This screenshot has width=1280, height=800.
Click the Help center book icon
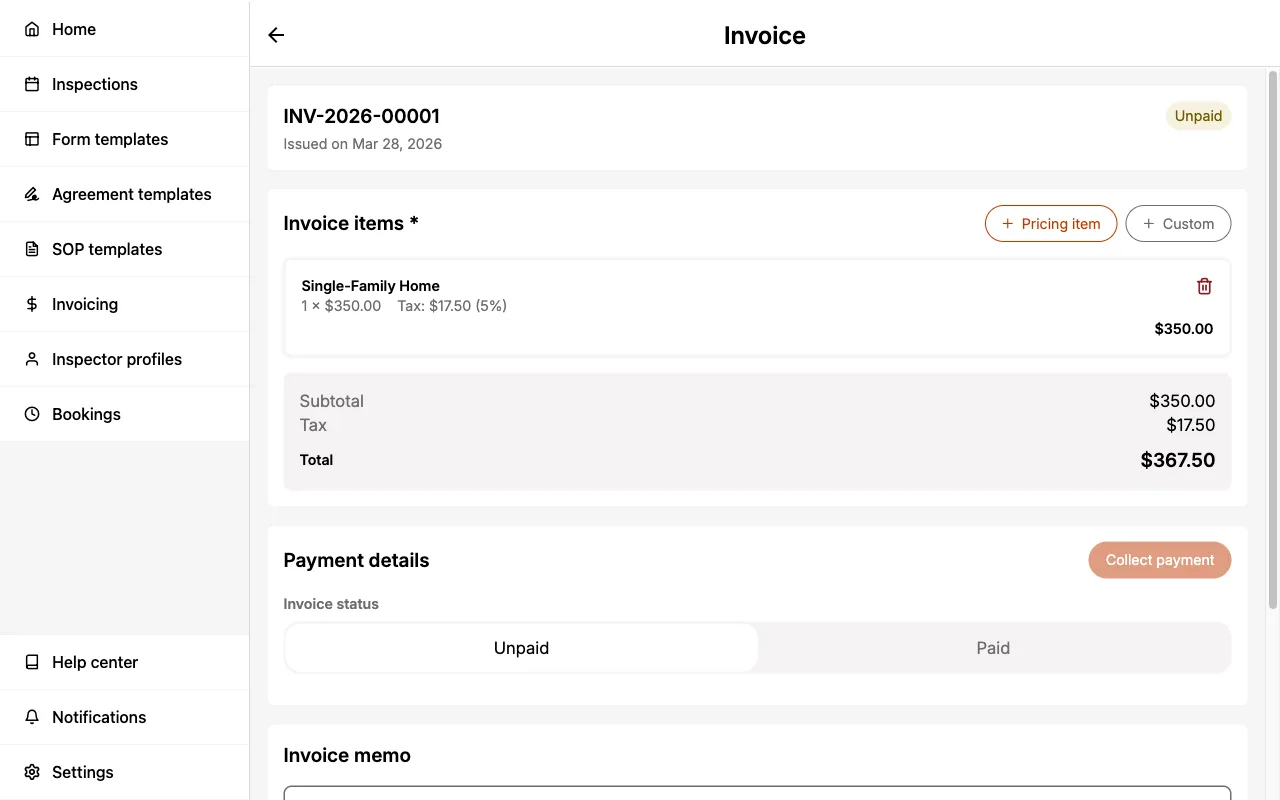32,662
